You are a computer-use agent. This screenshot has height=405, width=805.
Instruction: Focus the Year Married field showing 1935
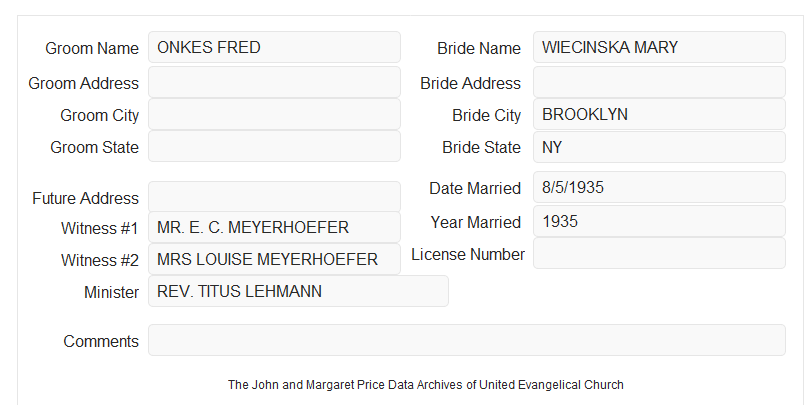point(659,221)
